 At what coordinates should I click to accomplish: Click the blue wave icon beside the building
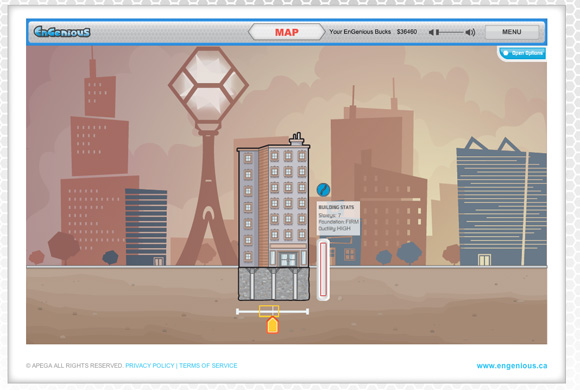coord(323,189)
